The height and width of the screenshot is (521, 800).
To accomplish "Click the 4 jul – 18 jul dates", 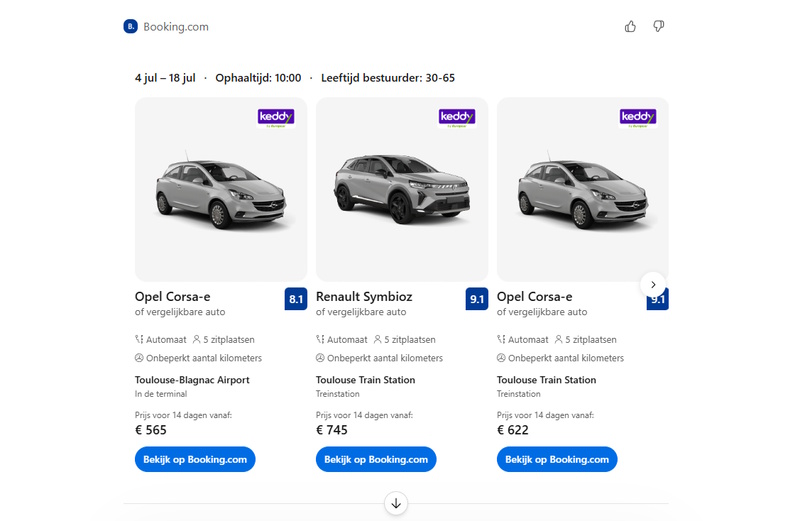I will 165,78.
